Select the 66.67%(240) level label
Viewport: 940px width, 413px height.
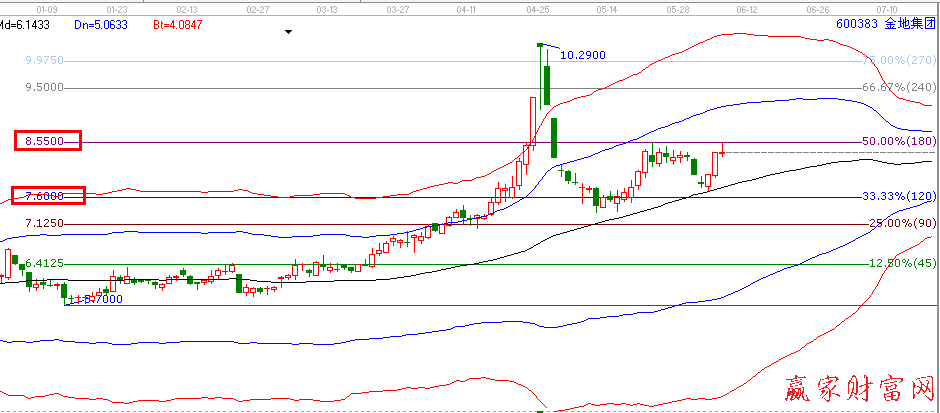(x=897, y=87)
